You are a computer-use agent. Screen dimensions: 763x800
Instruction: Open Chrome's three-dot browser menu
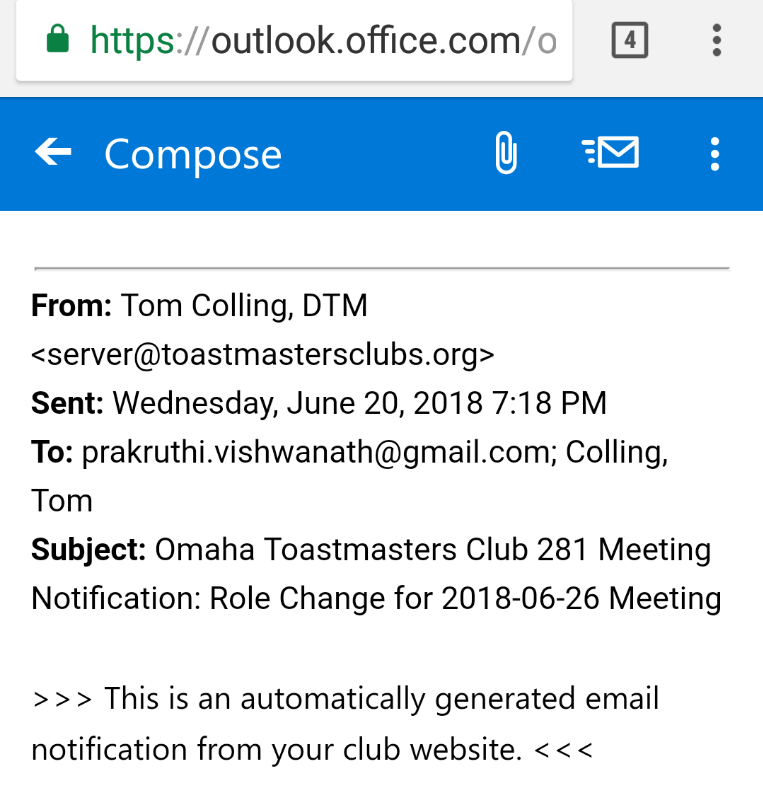(717, 40)
